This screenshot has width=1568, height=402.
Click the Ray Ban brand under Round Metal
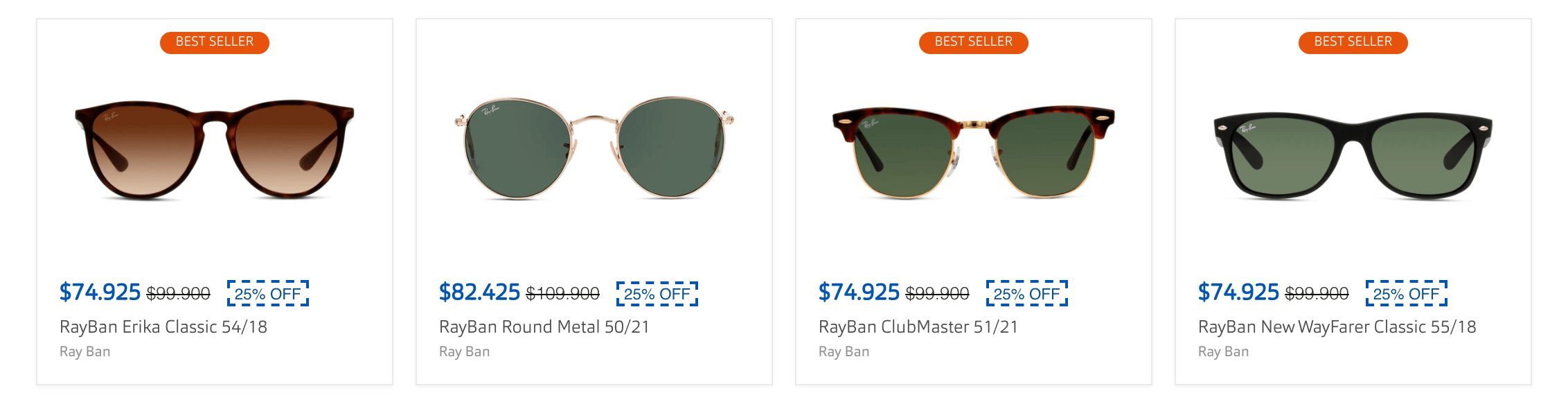click(x=465, y=352)
